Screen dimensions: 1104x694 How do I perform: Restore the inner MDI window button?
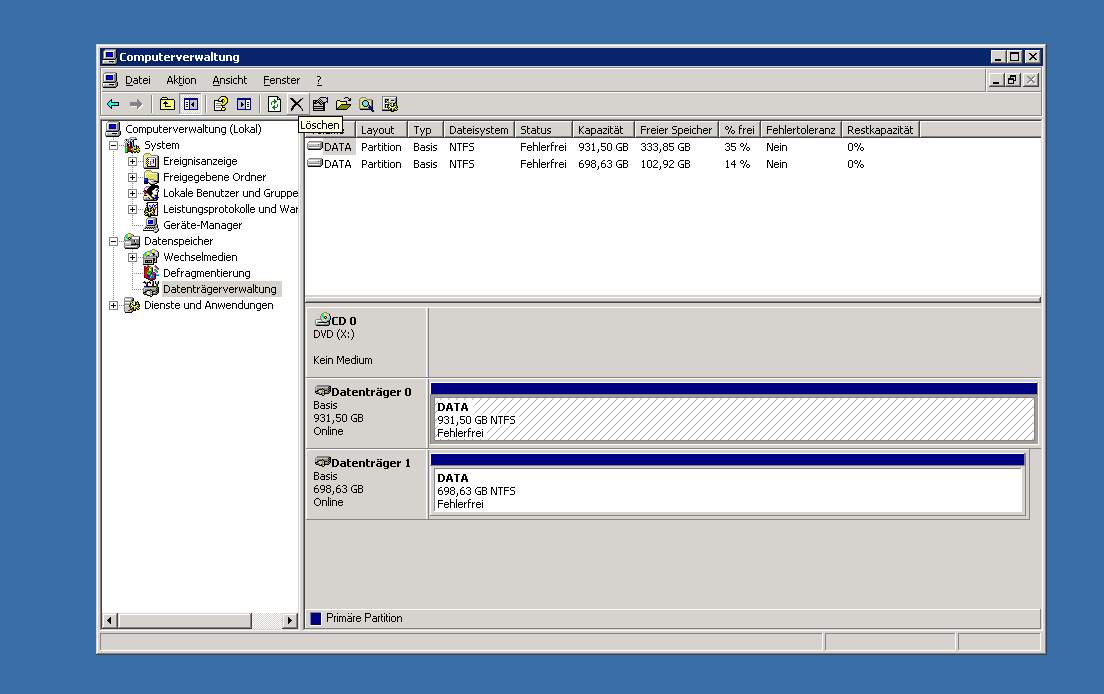tap(1012, 80)
